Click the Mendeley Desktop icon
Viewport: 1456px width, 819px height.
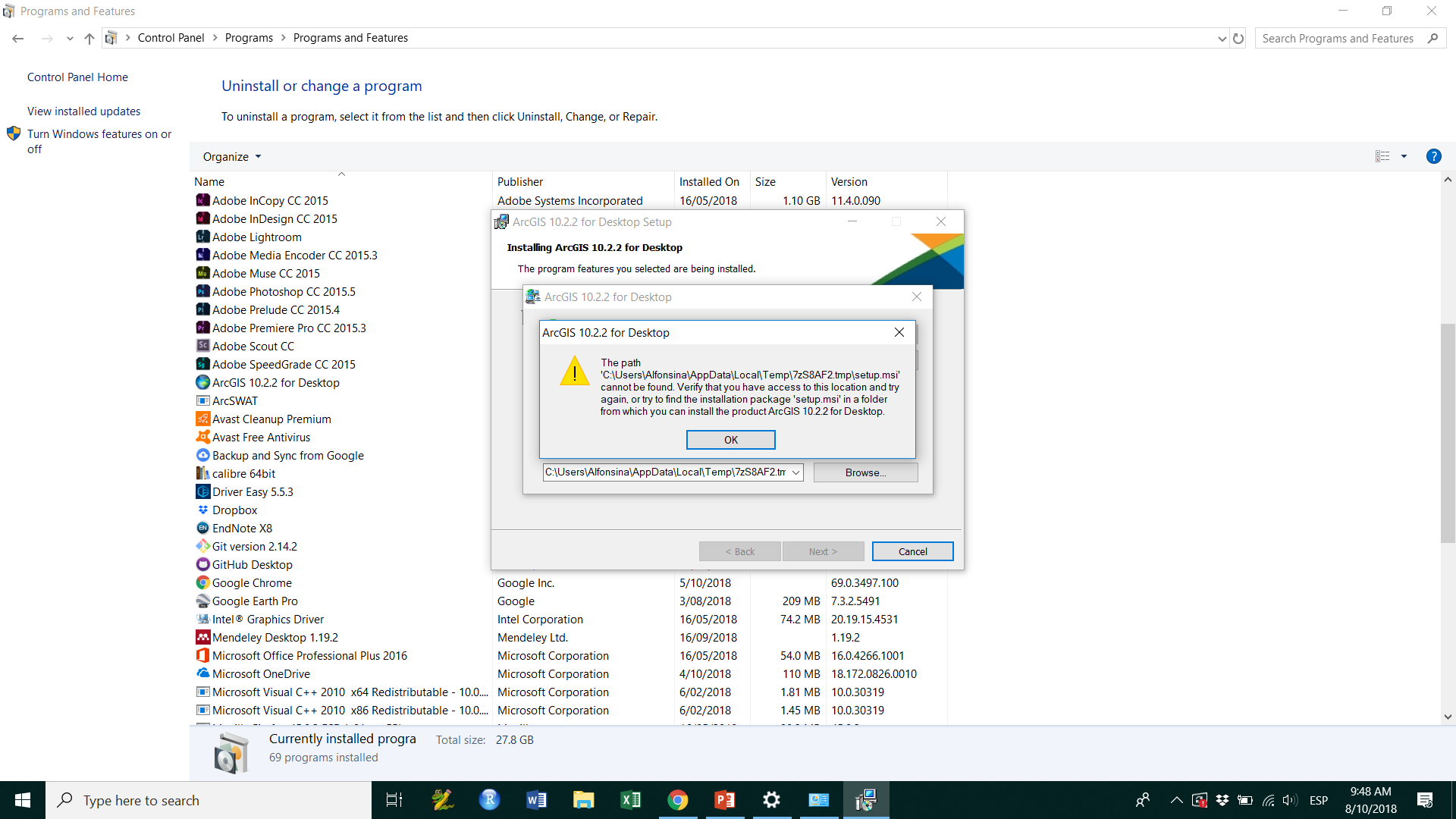pos(201,637)
